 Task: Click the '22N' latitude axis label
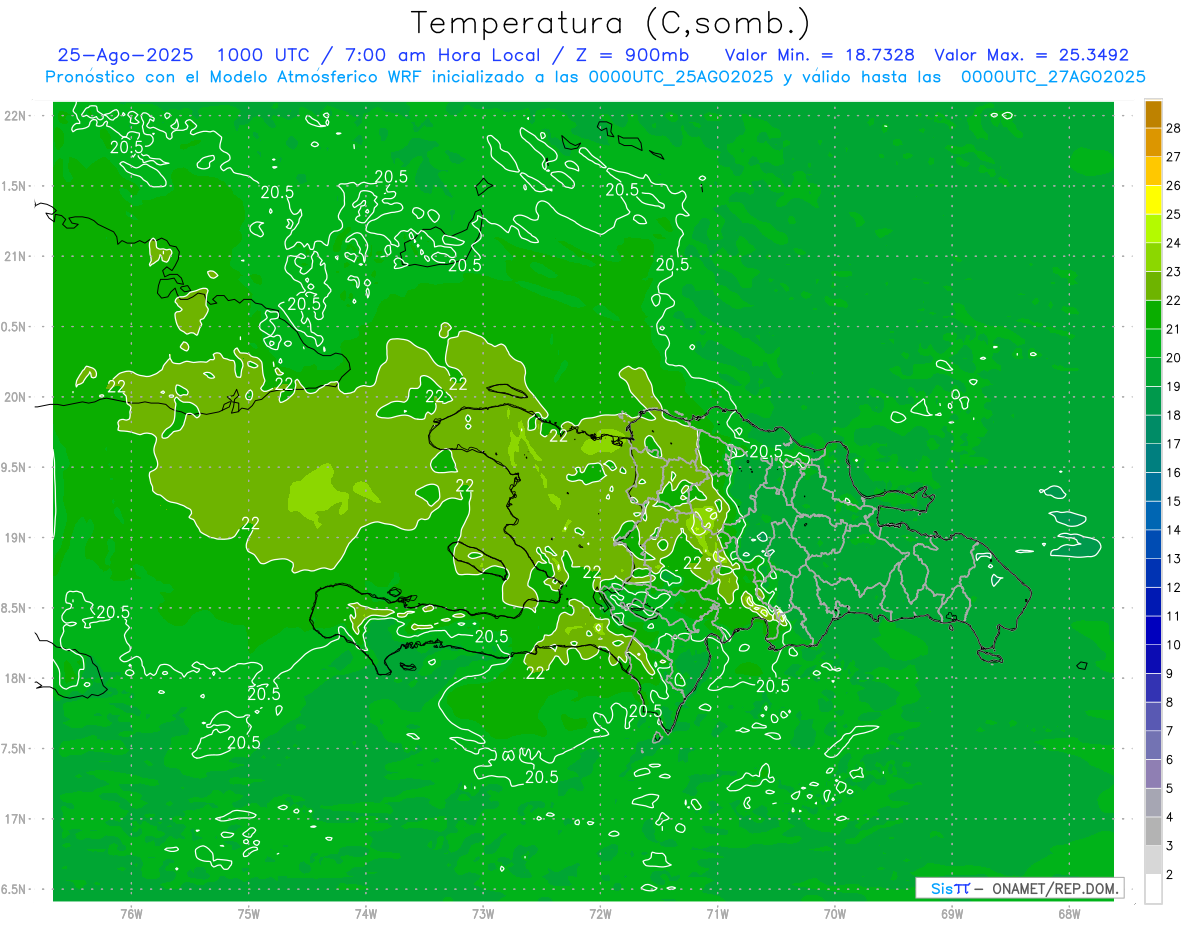[17, 116]
